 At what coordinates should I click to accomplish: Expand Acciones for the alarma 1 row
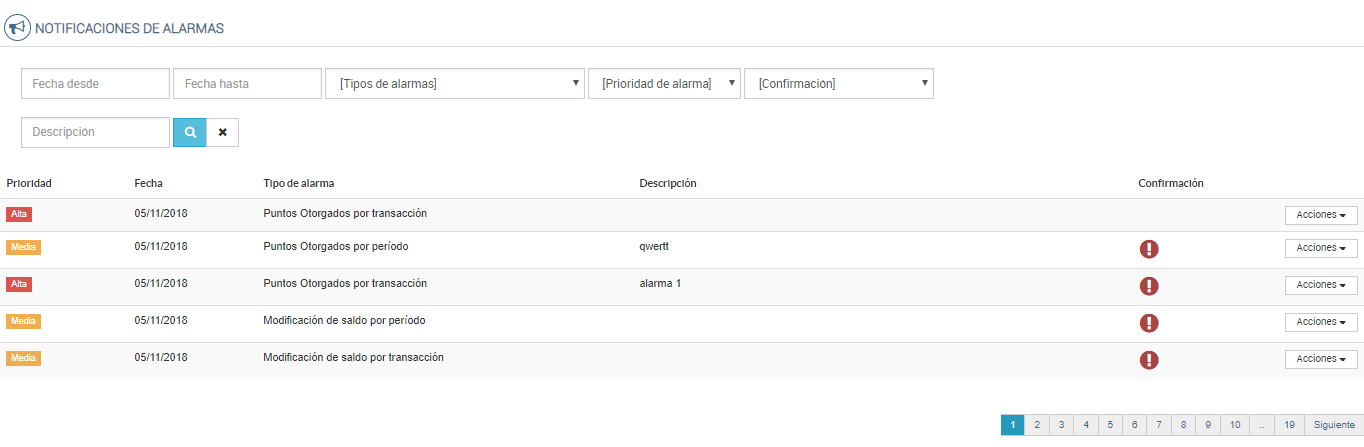click(x=1320, y=285)
